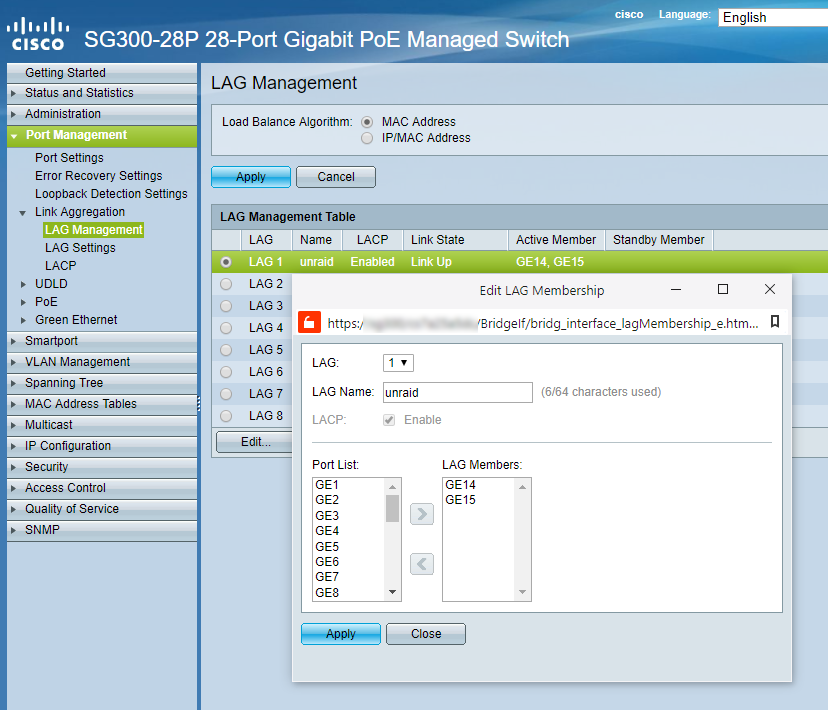Expand the Smartport menu

click(x=102, y=341)
